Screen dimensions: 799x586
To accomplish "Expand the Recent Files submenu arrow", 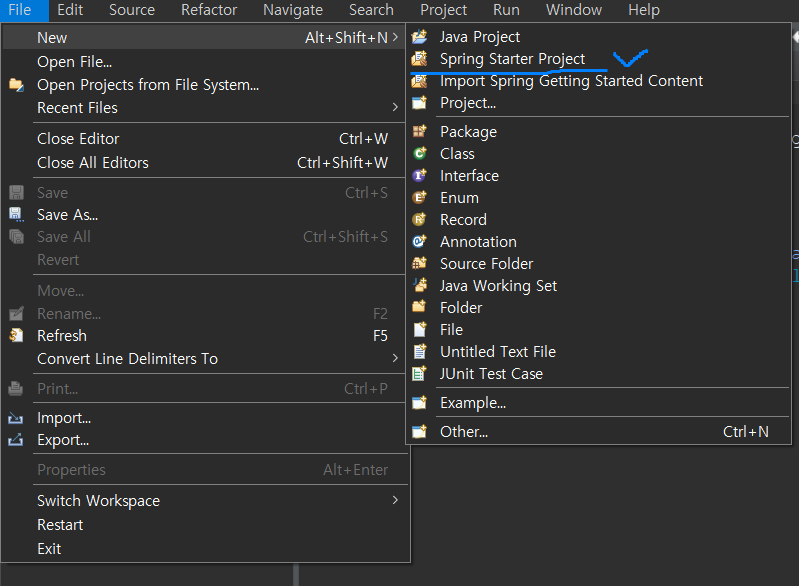I will (x=395, y=107).
